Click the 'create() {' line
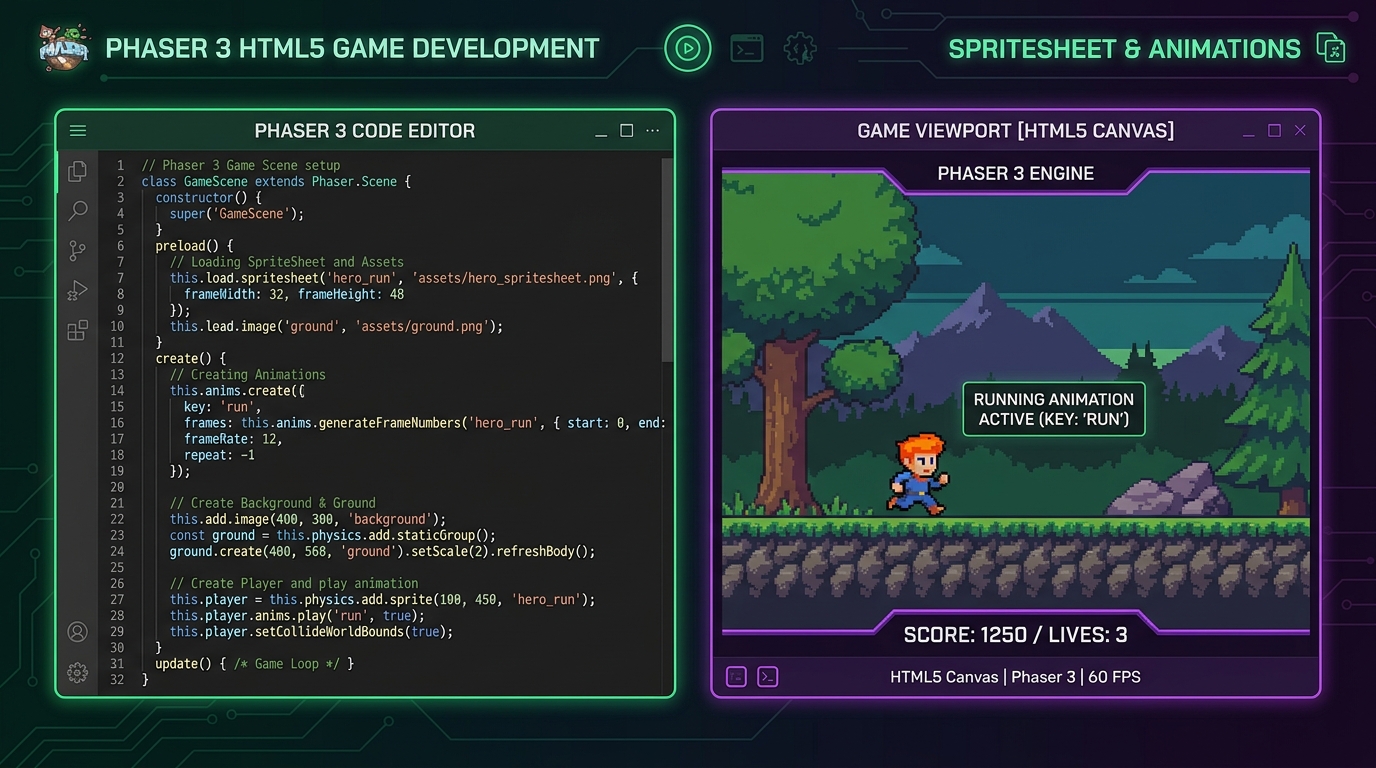The height and width of the screenshot is (768, 1376). [191, 358]
